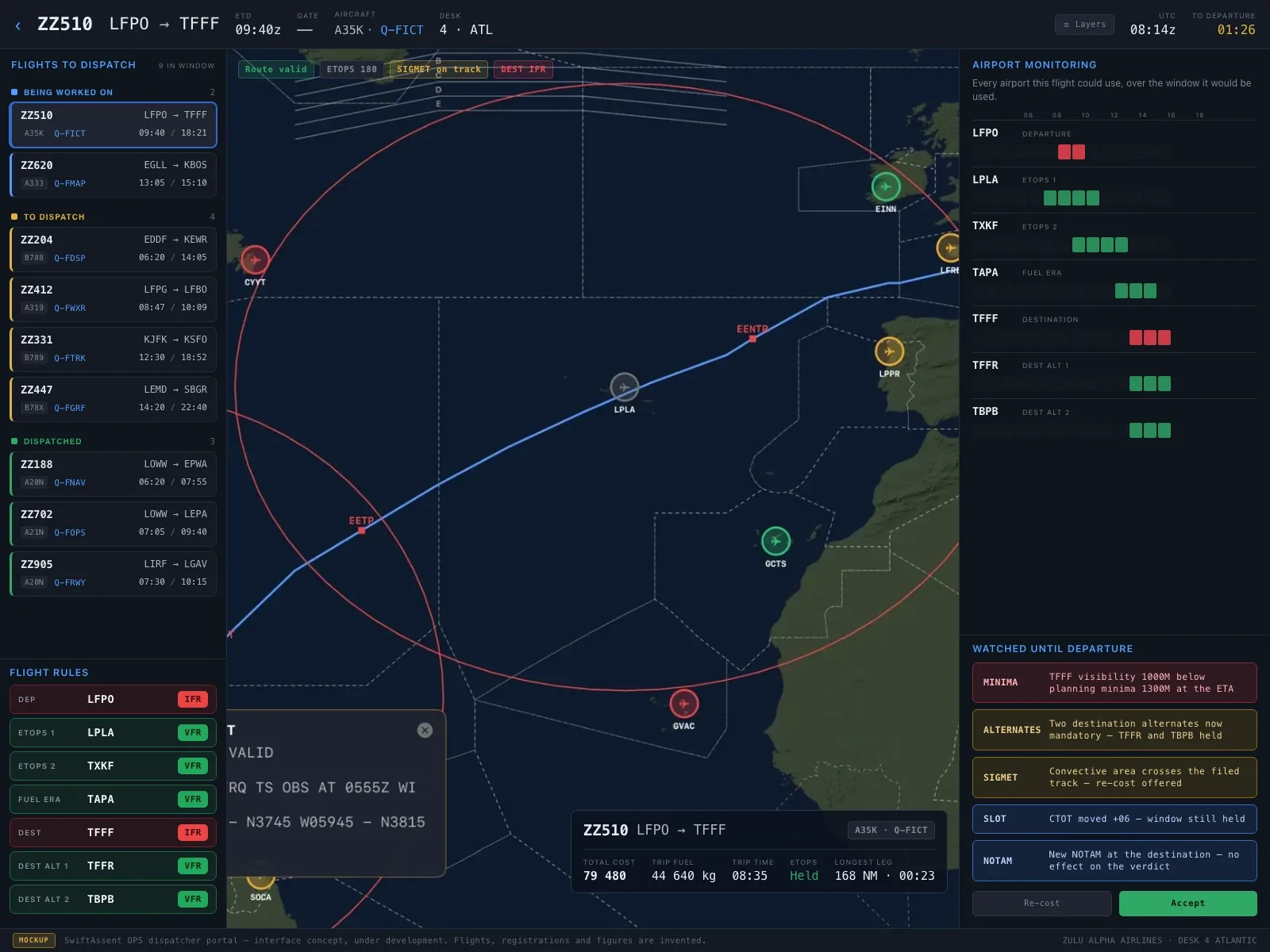Click the DEST IFR chip
This screenshot has width=1270, height=952.
click(x=523, y=70)
